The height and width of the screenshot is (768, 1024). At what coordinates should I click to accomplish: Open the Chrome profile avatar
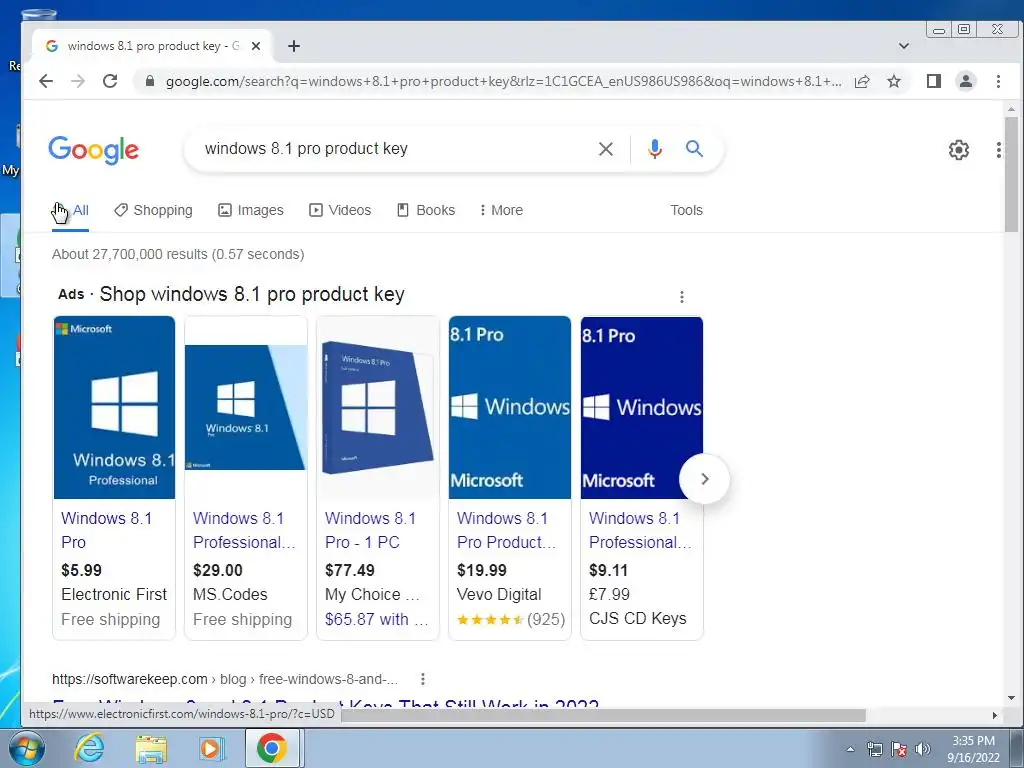966,81
